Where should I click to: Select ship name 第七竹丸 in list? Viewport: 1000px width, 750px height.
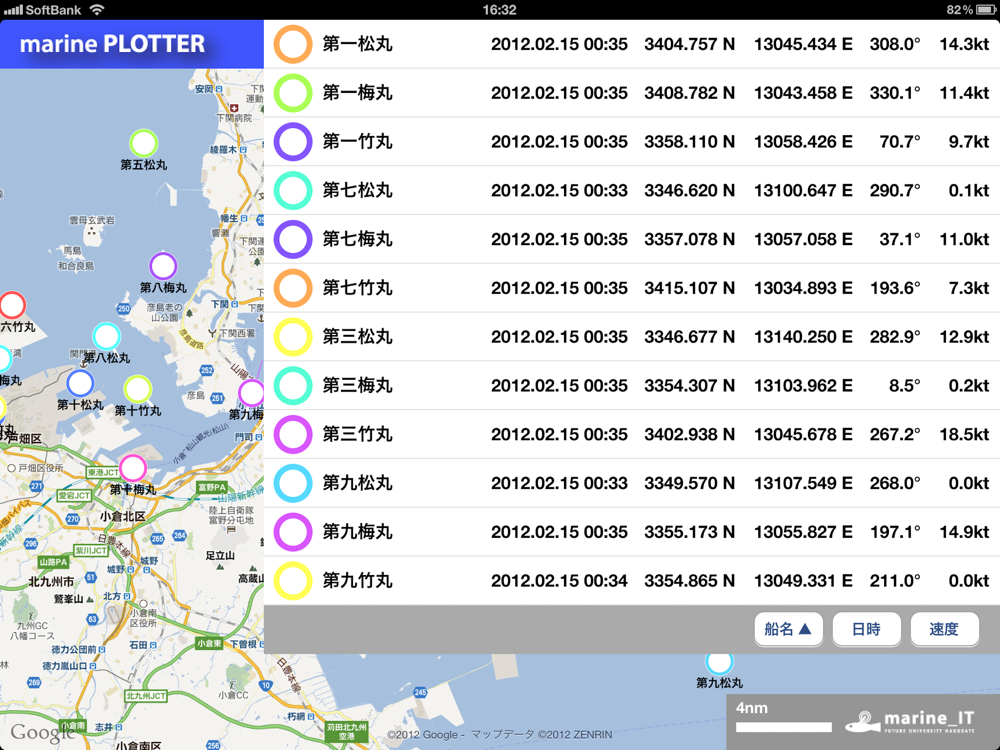357,288
